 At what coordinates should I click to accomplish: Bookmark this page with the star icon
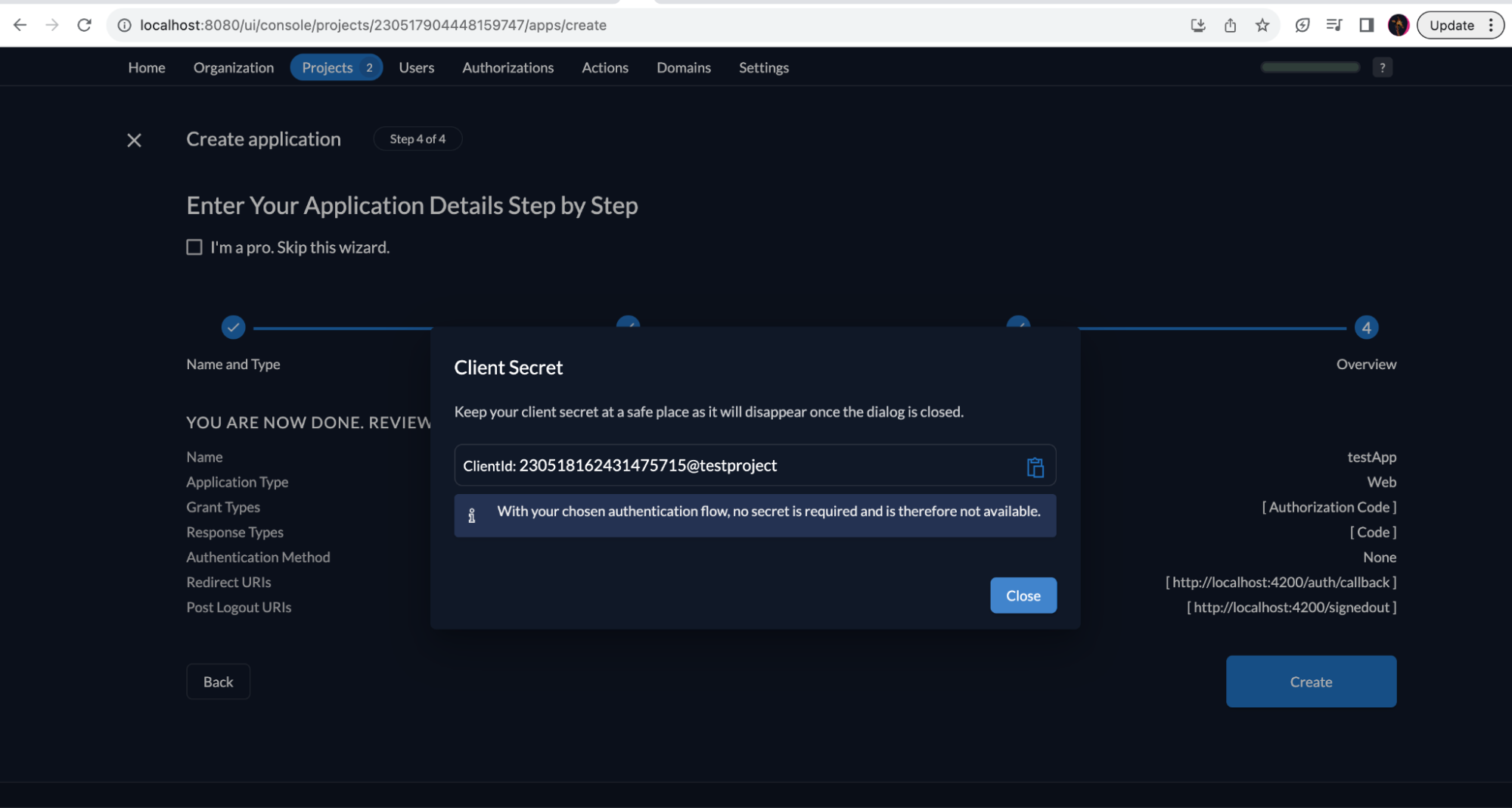[x=1262, y=25]
